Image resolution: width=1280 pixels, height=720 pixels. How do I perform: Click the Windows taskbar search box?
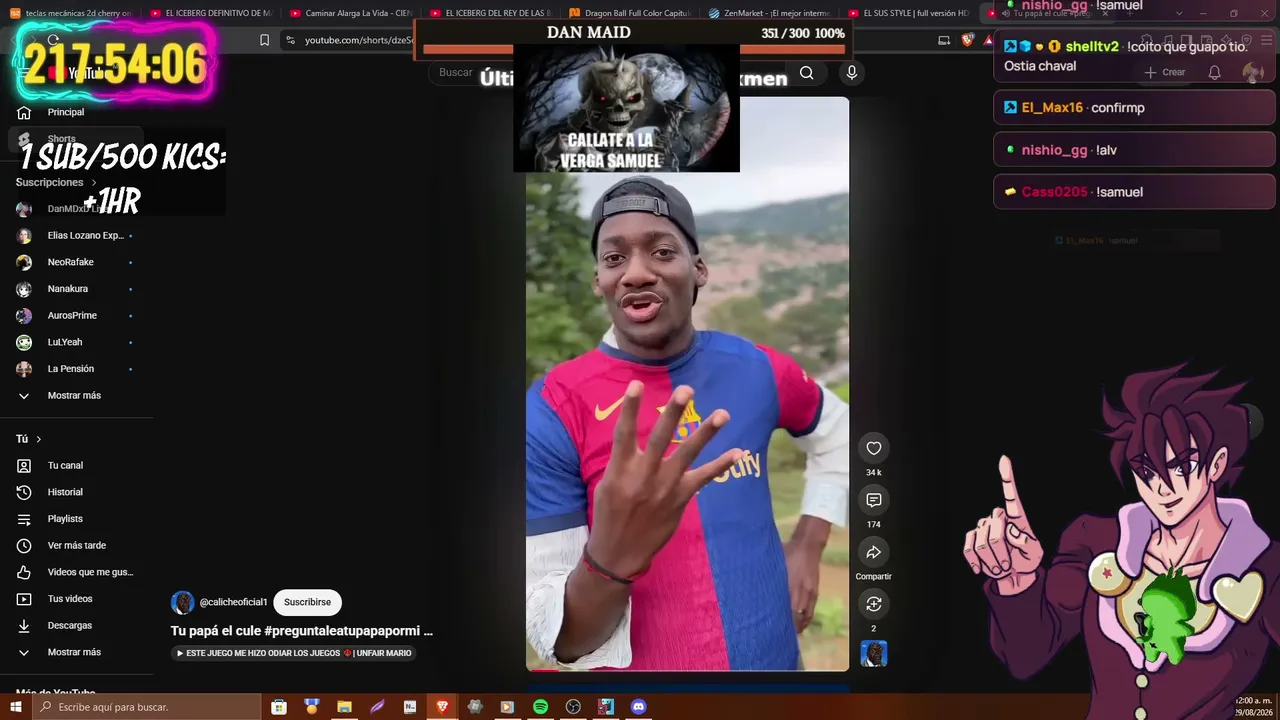pyautogui.click(x=146, y=707)
